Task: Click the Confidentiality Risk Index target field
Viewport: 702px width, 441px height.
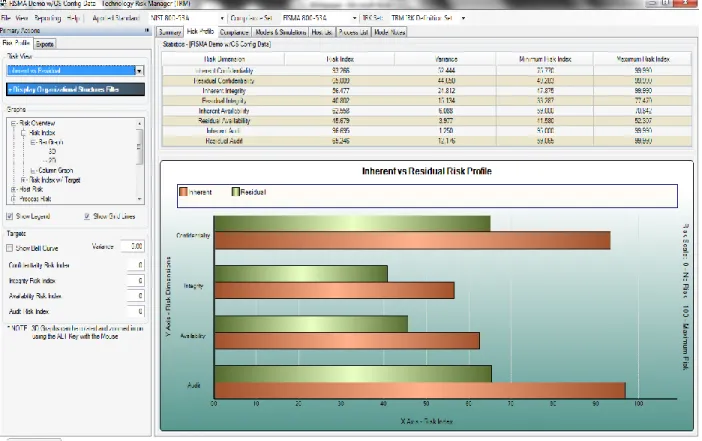Action: pyautogui.click(x=135, y=265)
